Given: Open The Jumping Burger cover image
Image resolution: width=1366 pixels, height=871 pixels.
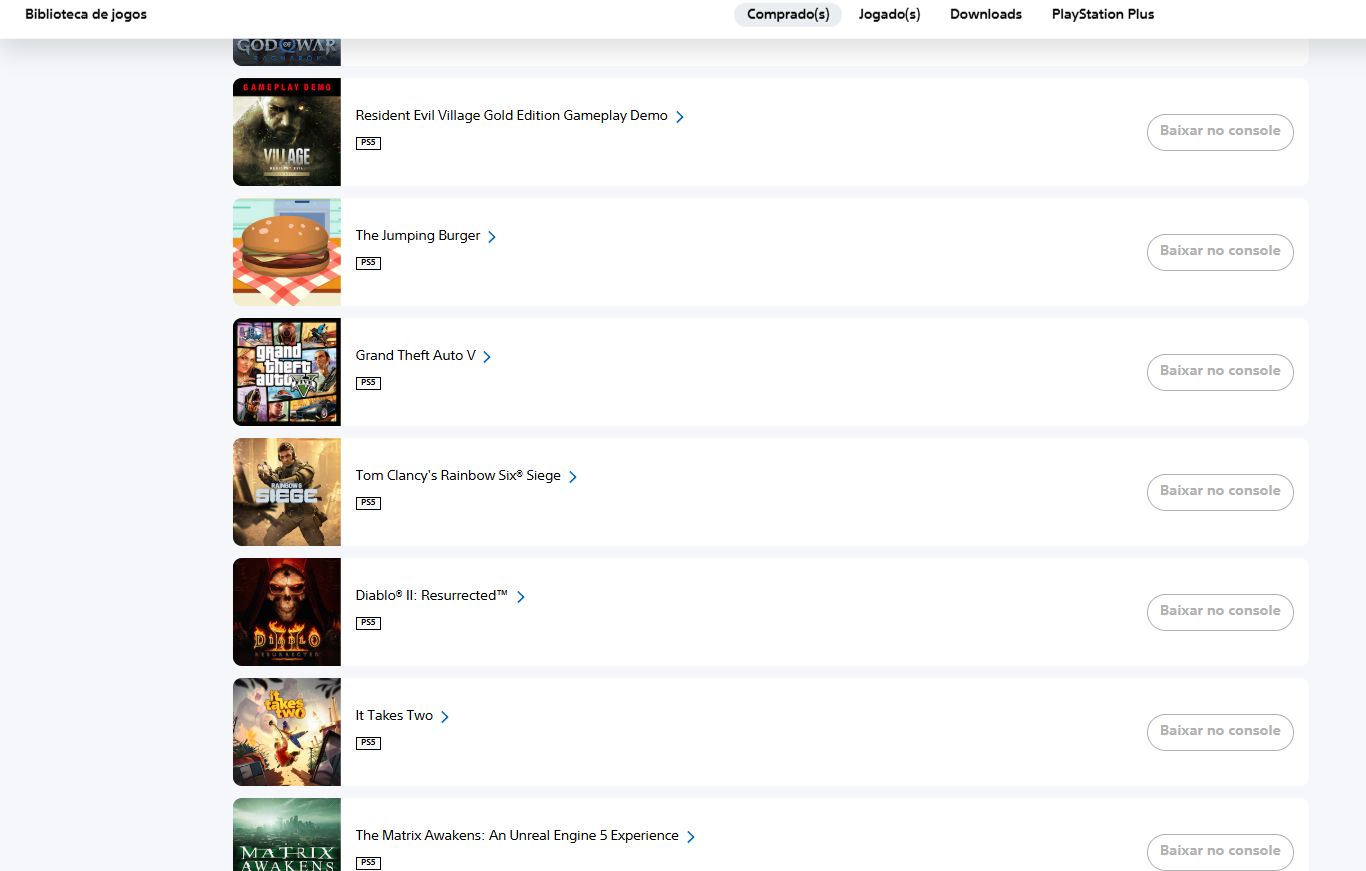Looking at the screenshot, I should pyautogui.click(x=287, y=252).
